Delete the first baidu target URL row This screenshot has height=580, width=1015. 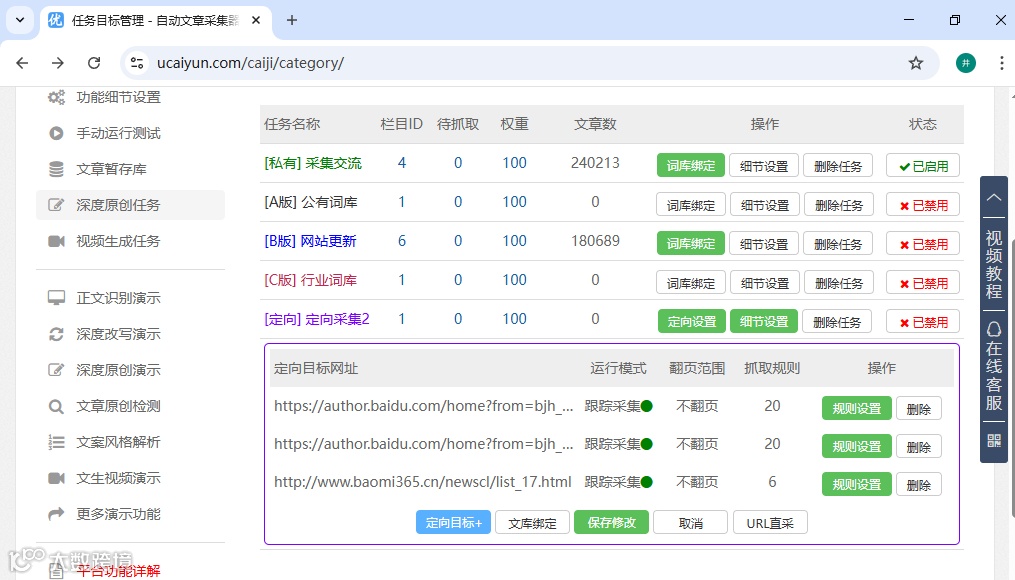(x=919, y=409)
